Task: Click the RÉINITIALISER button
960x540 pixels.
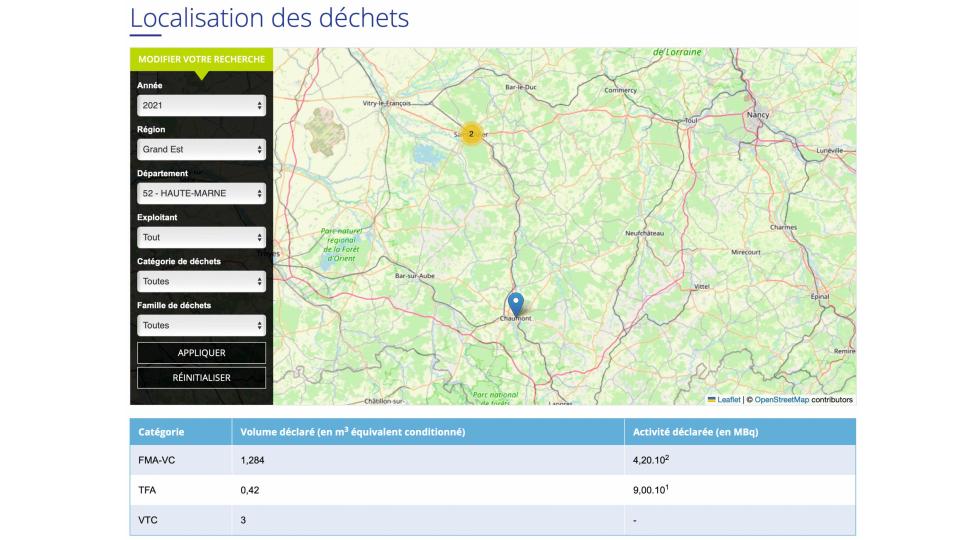Action: (201, 378)
